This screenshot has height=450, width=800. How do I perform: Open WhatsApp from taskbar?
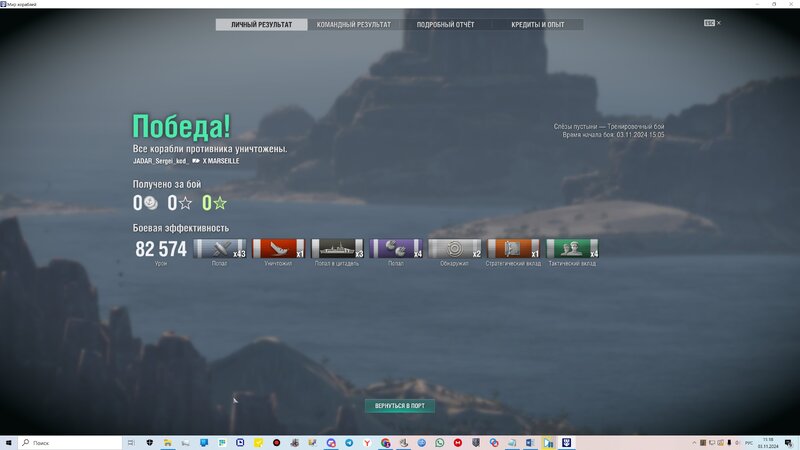click(440, 443)
